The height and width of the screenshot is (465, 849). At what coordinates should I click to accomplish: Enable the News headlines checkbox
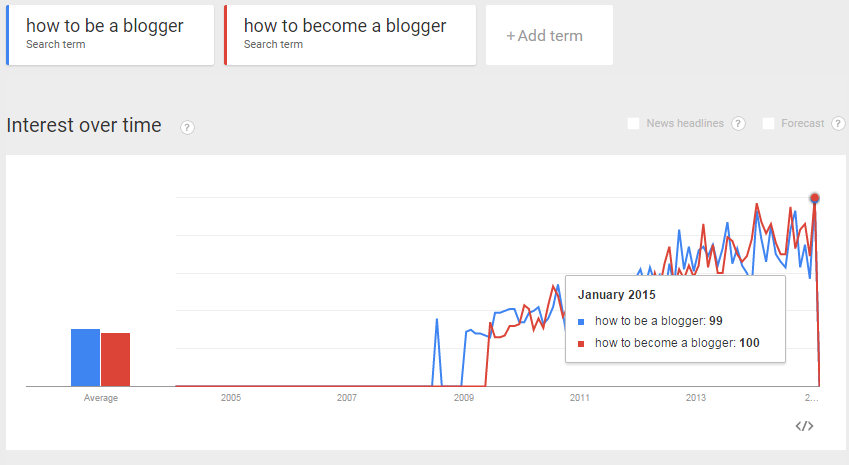[633, 123]
